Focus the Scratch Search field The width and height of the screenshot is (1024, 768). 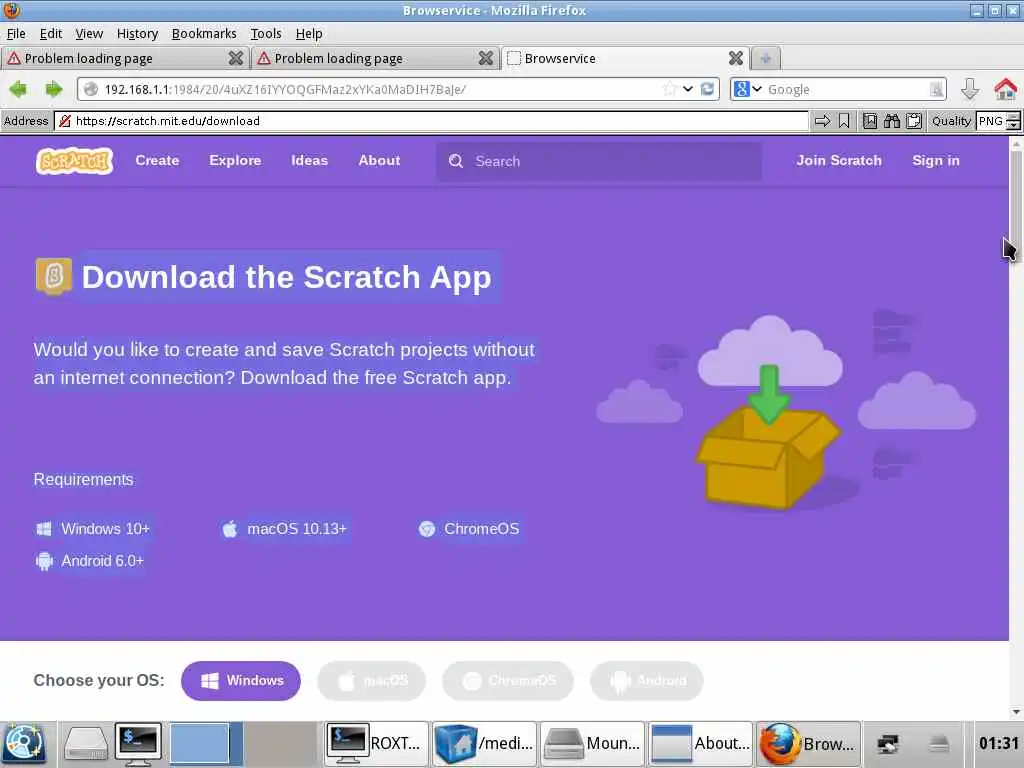coord(599,161)
